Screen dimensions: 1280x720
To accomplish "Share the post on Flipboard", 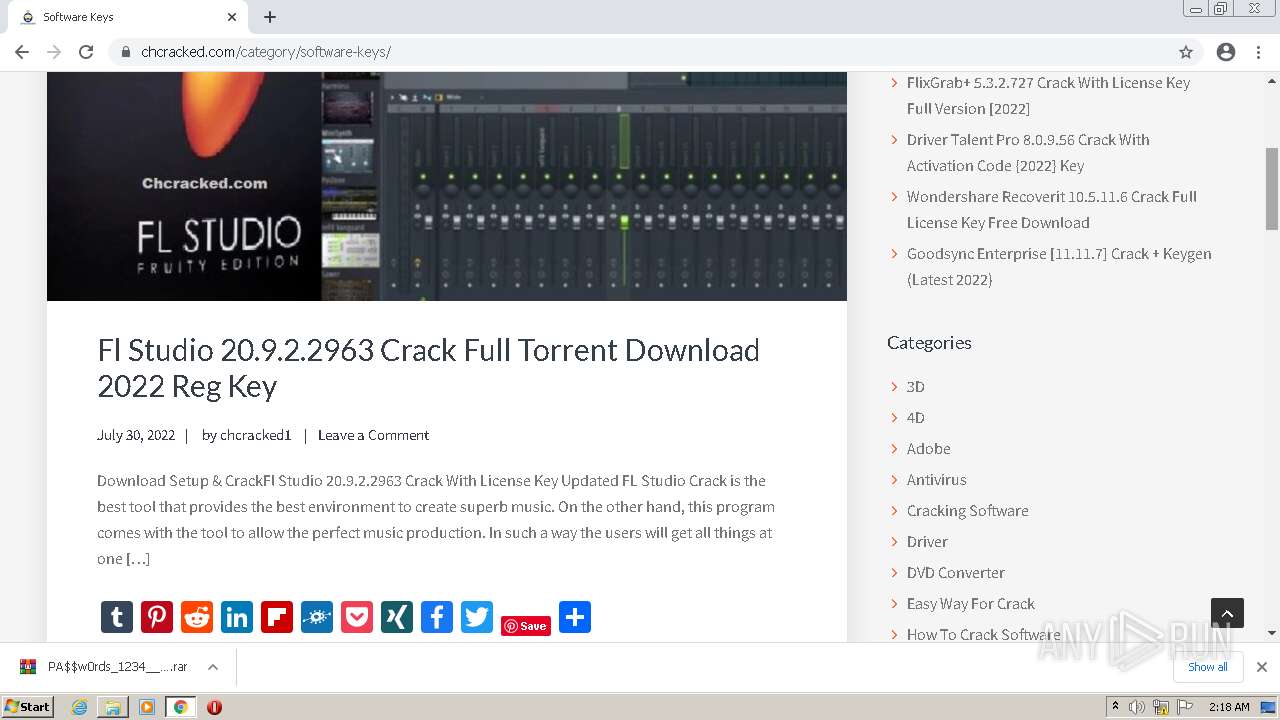I will click(x=277, y=617).
